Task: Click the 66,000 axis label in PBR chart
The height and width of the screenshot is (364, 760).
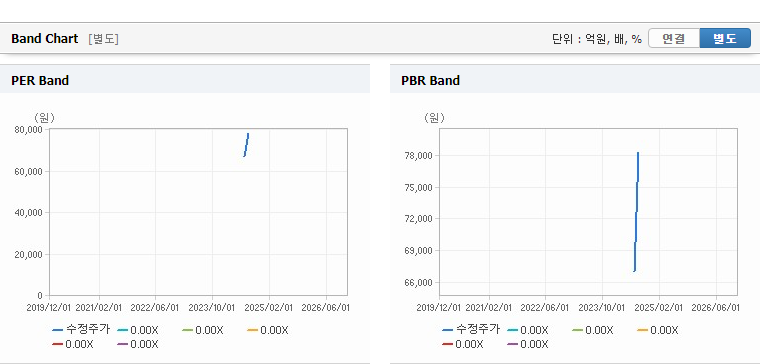Action: coord(420,282)
